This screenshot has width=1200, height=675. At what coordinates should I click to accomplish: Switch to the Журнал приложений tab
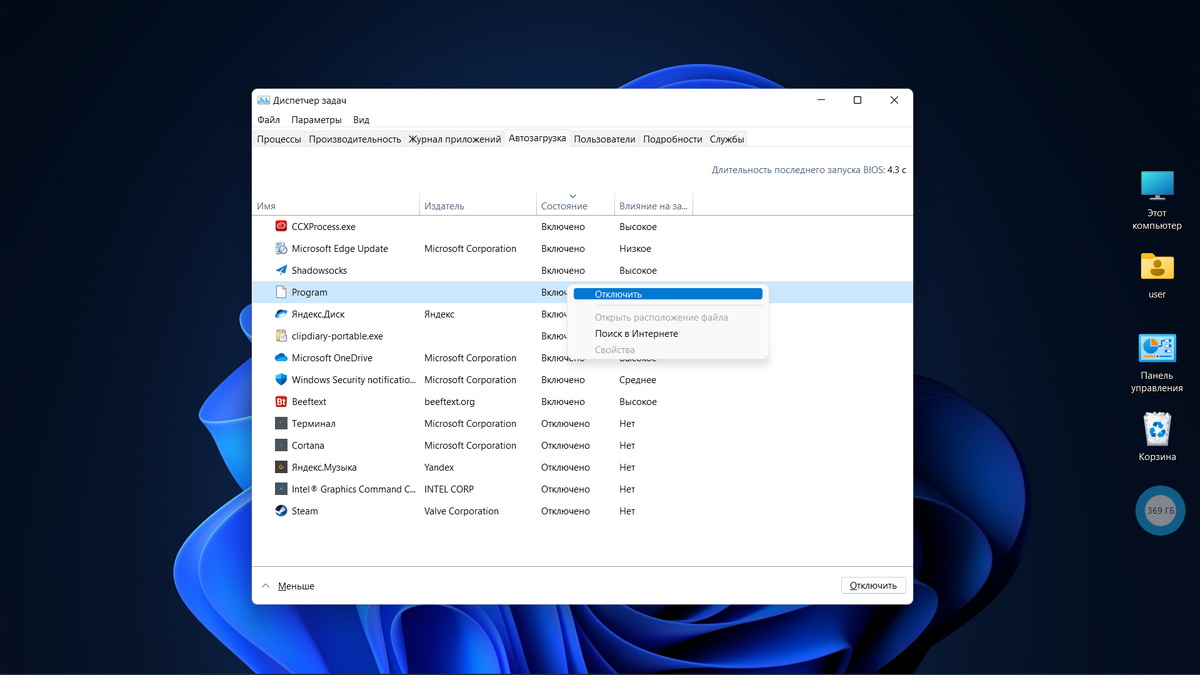[x=455, y=139]
